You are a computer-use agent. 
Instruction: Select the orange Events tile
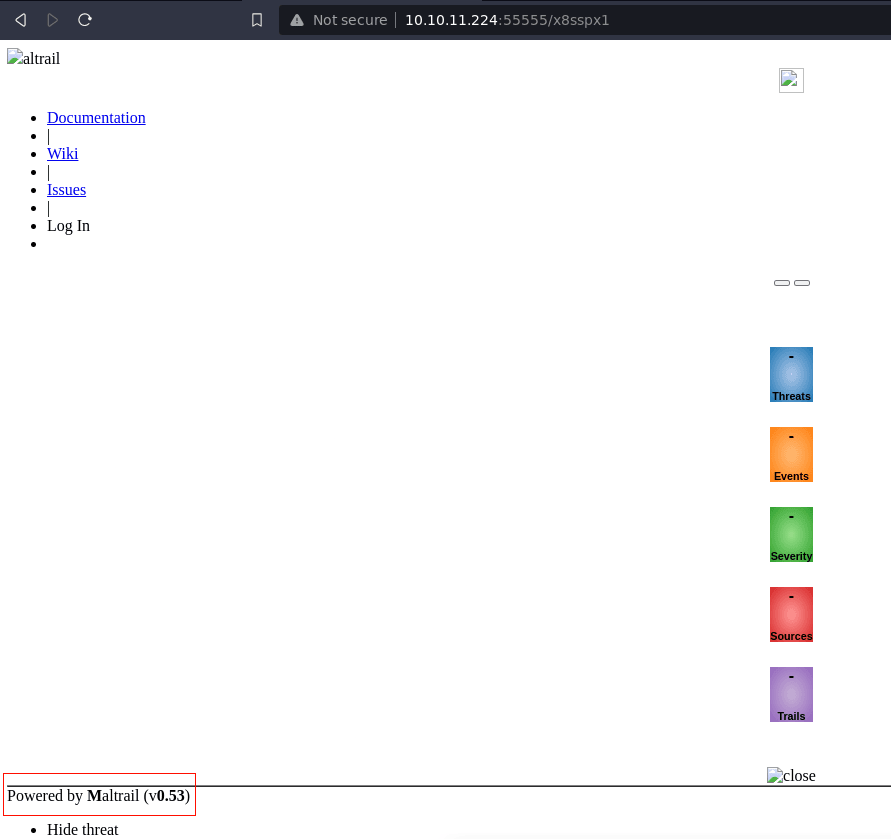(791, 455)
